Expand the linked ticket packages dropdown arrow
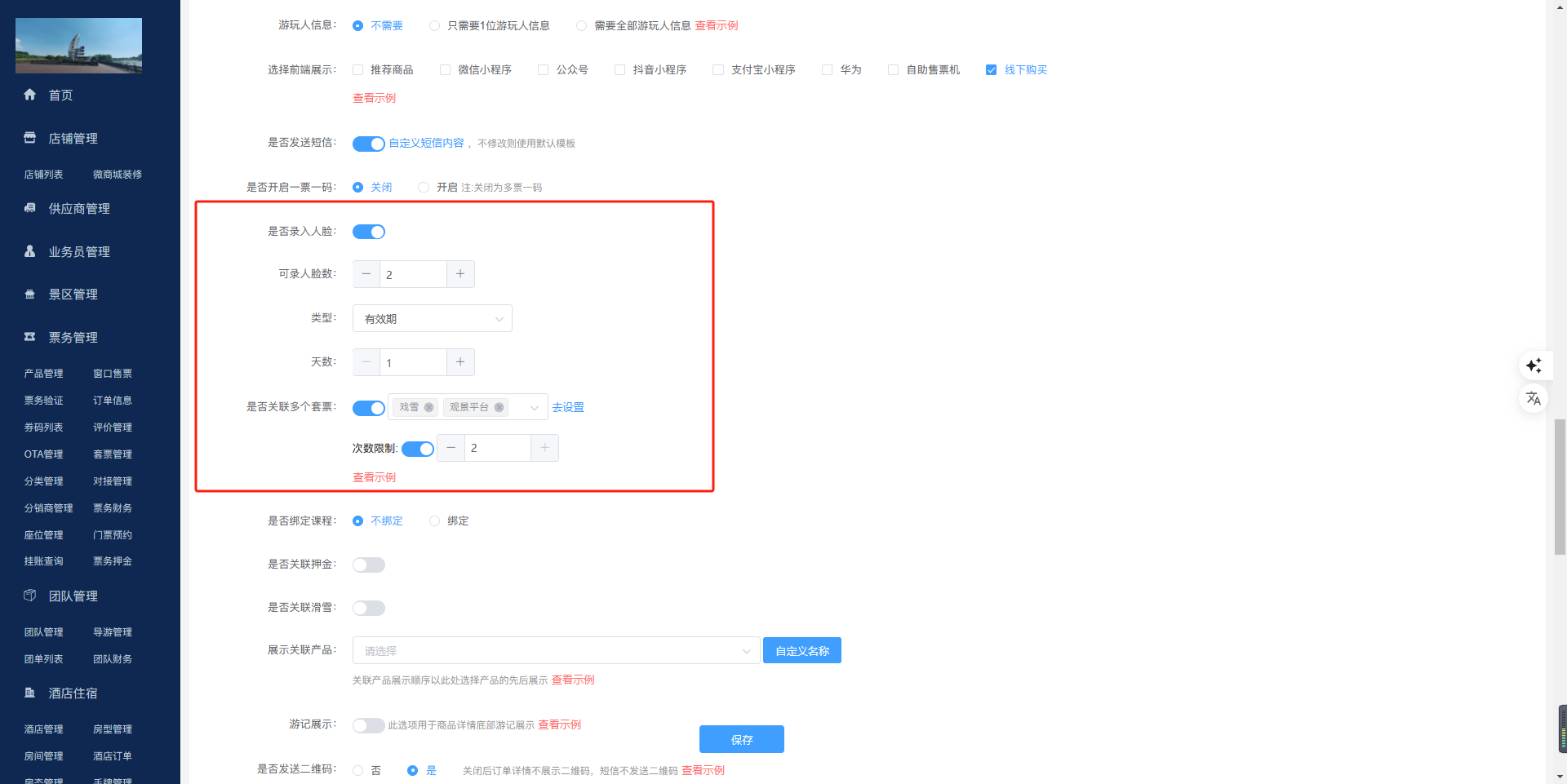 point(534,407)
